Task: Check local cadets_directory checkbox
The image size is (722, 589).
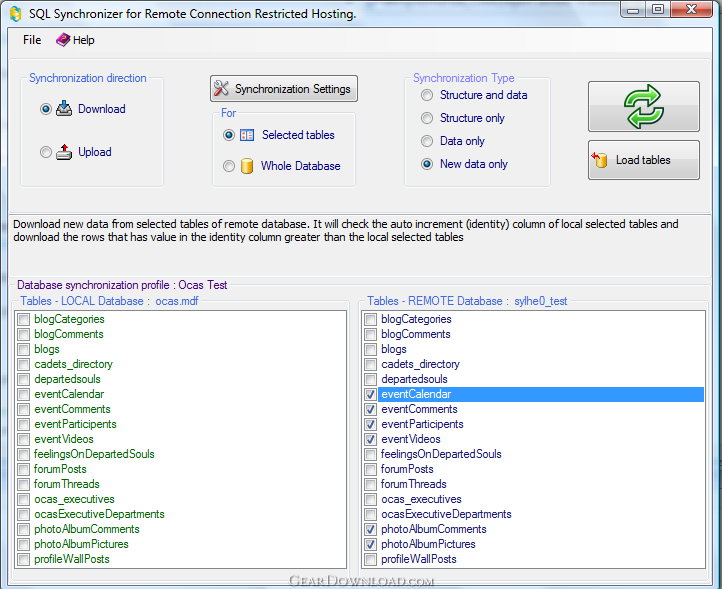Action: coord(23,364)
